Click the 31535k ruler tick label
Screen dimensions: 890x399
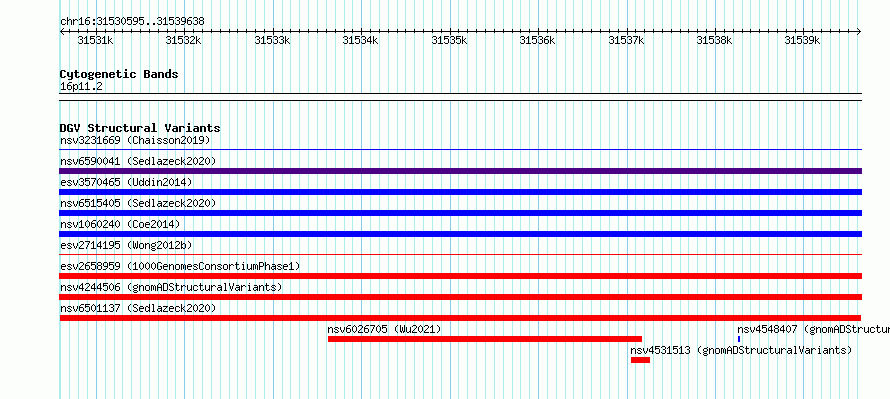[450, 40]
